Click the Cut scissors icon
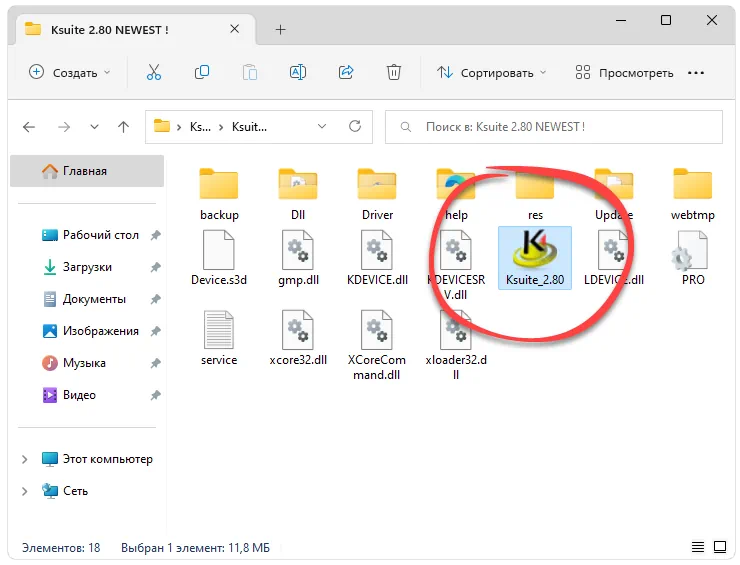The width and height of the screenshot is (740, 565). click(x=153, y=72)
